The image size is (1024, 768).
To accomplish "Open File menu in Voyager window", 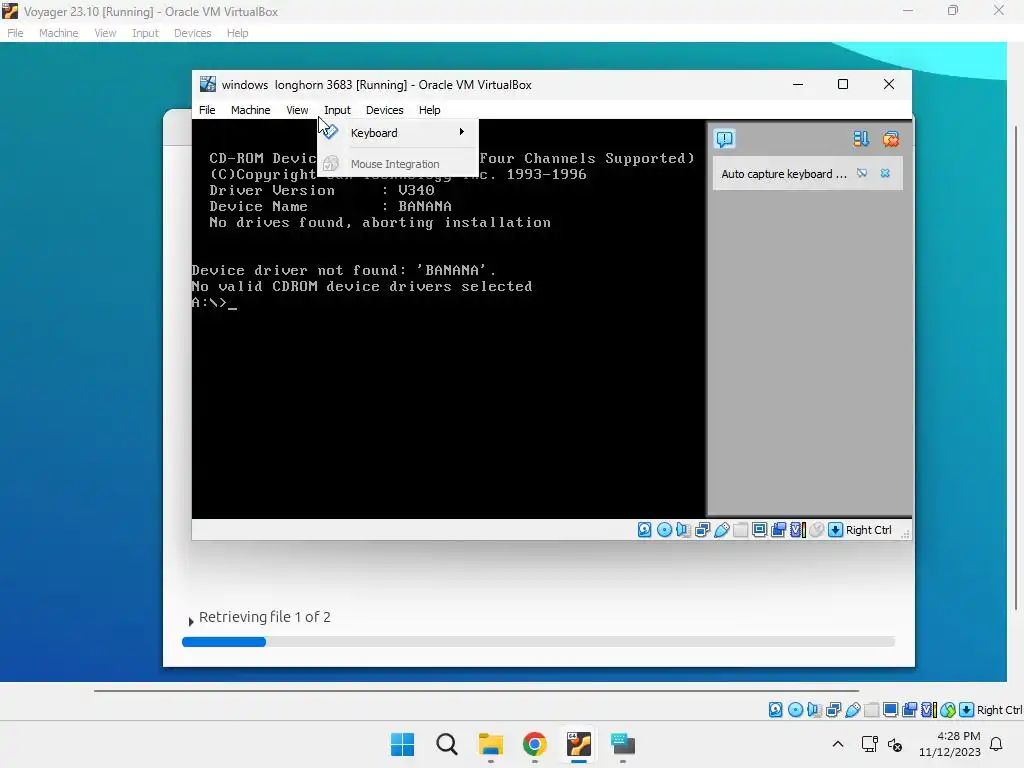I will 15,33.
